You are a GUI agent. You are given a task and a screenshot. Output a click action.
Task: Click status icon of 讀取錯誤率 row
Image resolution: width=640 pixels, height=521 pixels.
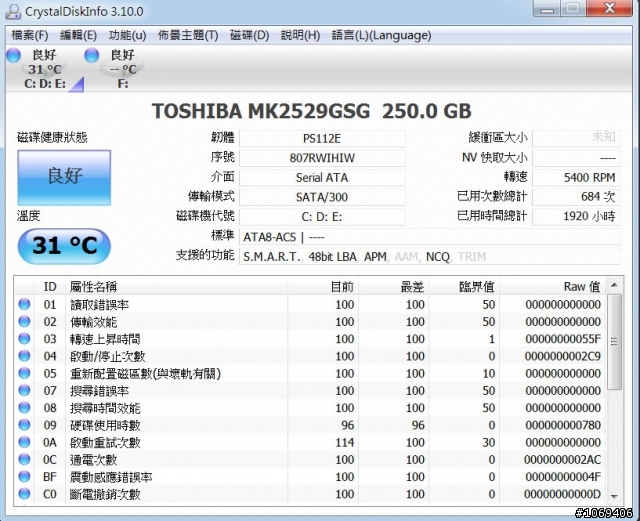24,304
